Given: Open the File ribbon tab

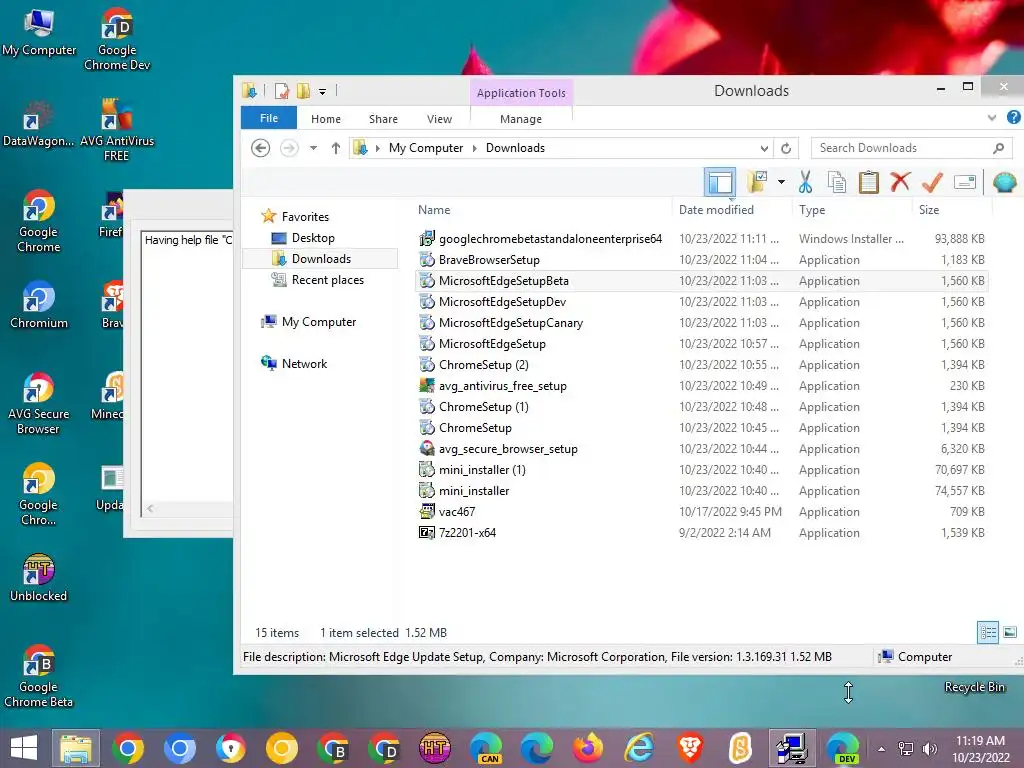Looking at the screenshot, I should [x=268, y=118].
